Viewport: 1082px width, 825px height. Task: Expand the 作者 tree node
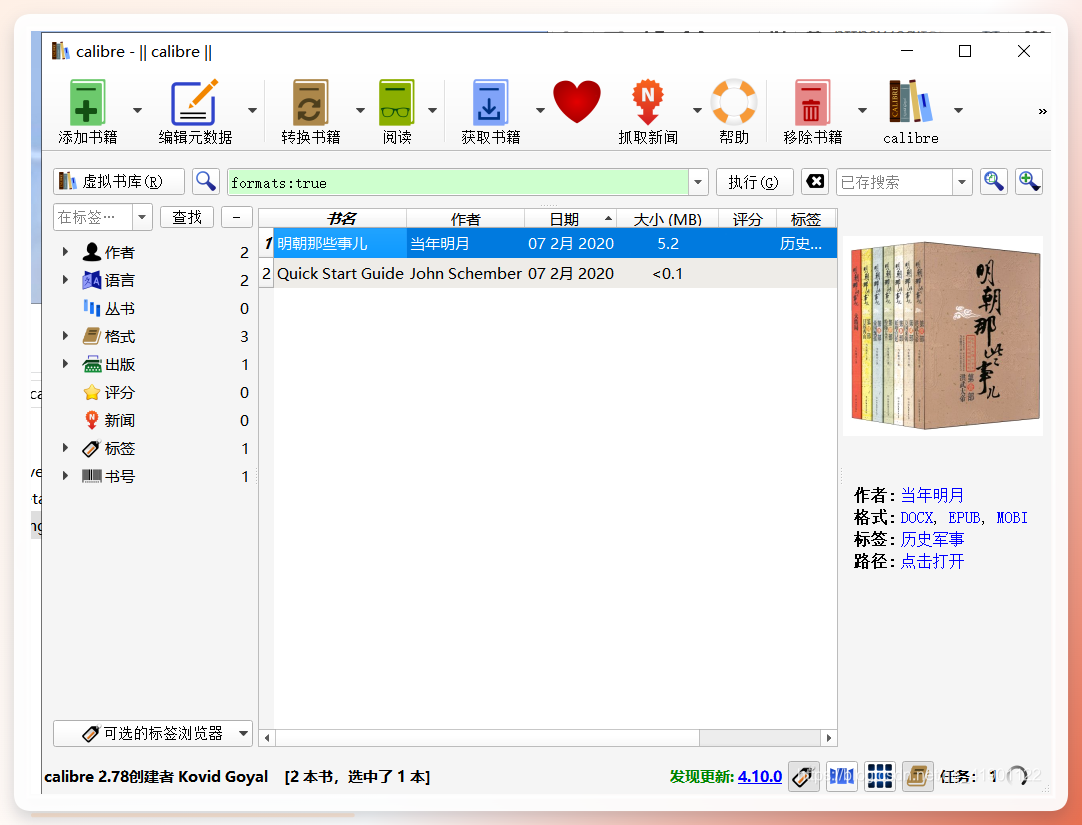click(66, 252)
